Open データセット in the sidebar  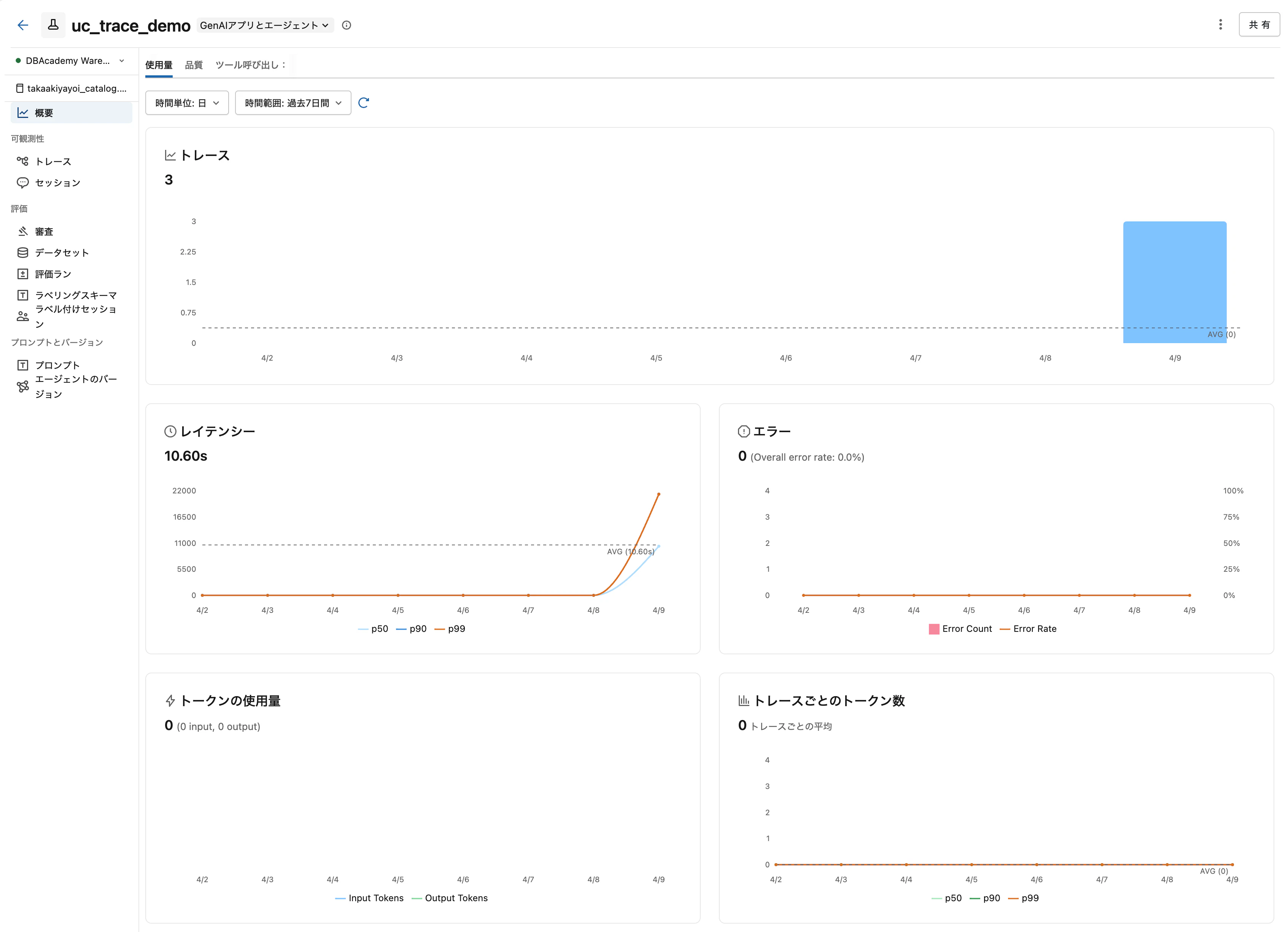coord(61,253)
